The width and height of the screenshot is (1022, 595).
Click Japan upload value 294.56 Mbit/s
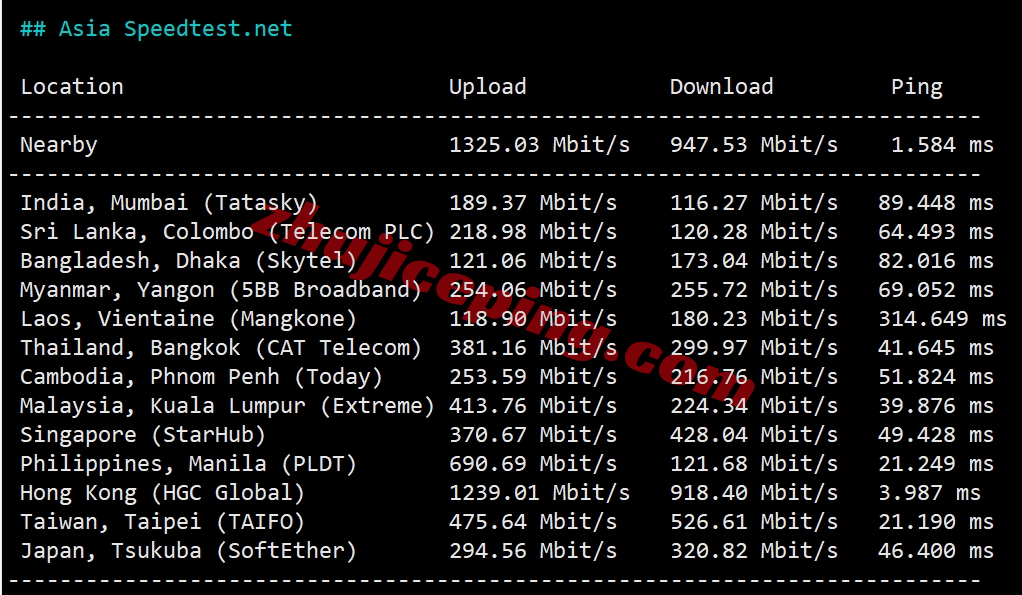click(x=533, y=551)
